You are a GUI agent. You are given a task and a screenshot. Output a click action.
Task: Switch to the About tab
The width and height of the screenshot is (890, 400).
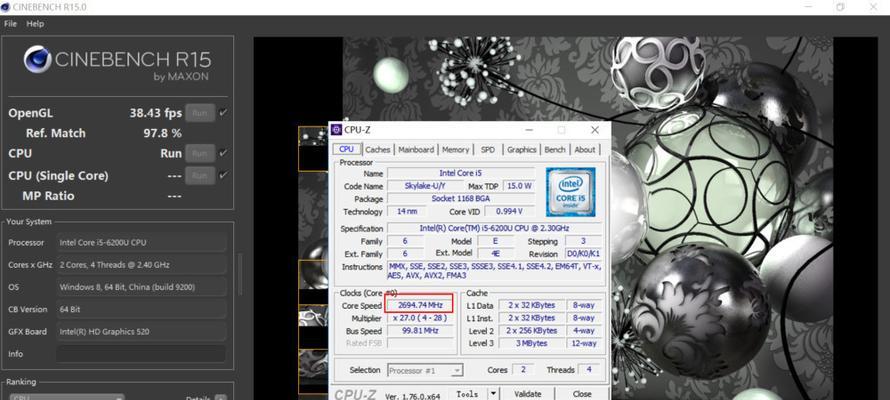585,150
